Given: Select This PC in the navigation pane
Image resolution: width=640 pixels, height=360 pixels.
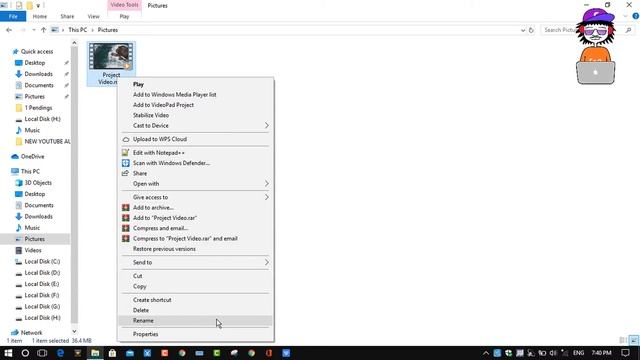Looking at the screenshot, I should coord(30,171).
